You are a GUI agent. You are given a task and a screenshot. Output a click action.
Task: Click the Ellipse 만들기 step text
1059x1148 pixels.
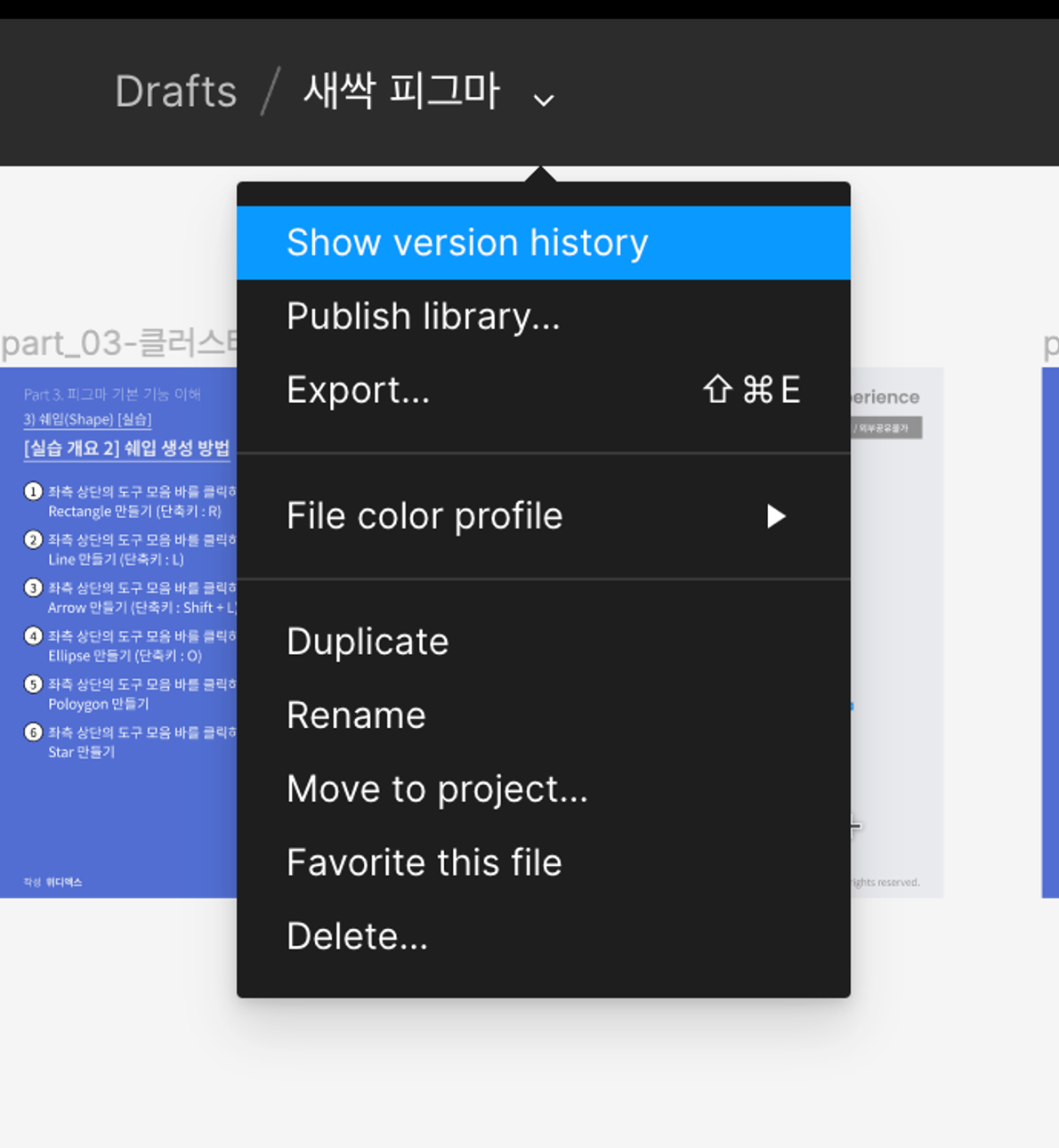click(125, 656)
